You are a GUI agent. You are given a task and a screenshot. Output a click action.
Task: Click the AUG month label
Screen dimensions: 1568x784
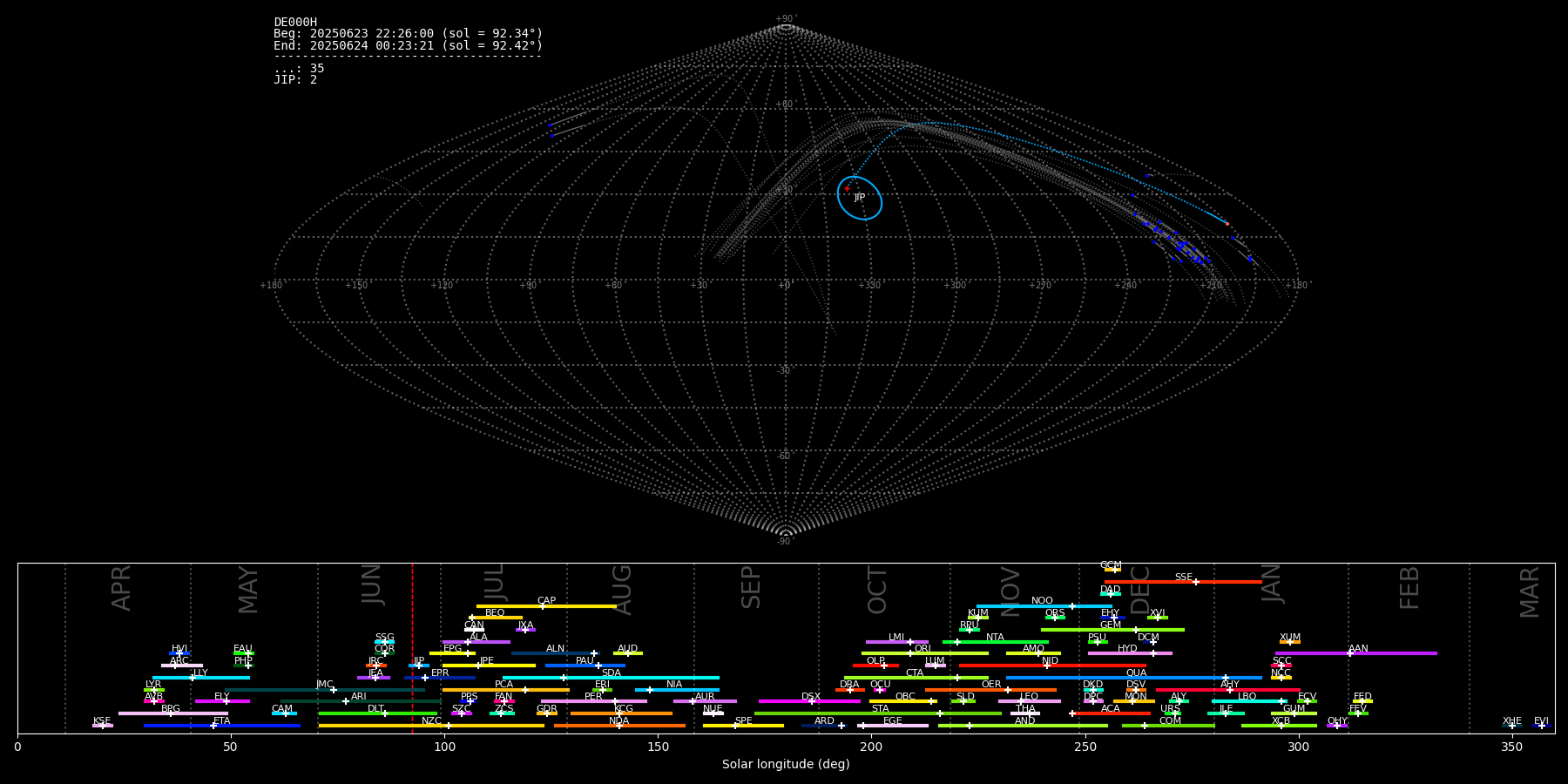point(622,590)
